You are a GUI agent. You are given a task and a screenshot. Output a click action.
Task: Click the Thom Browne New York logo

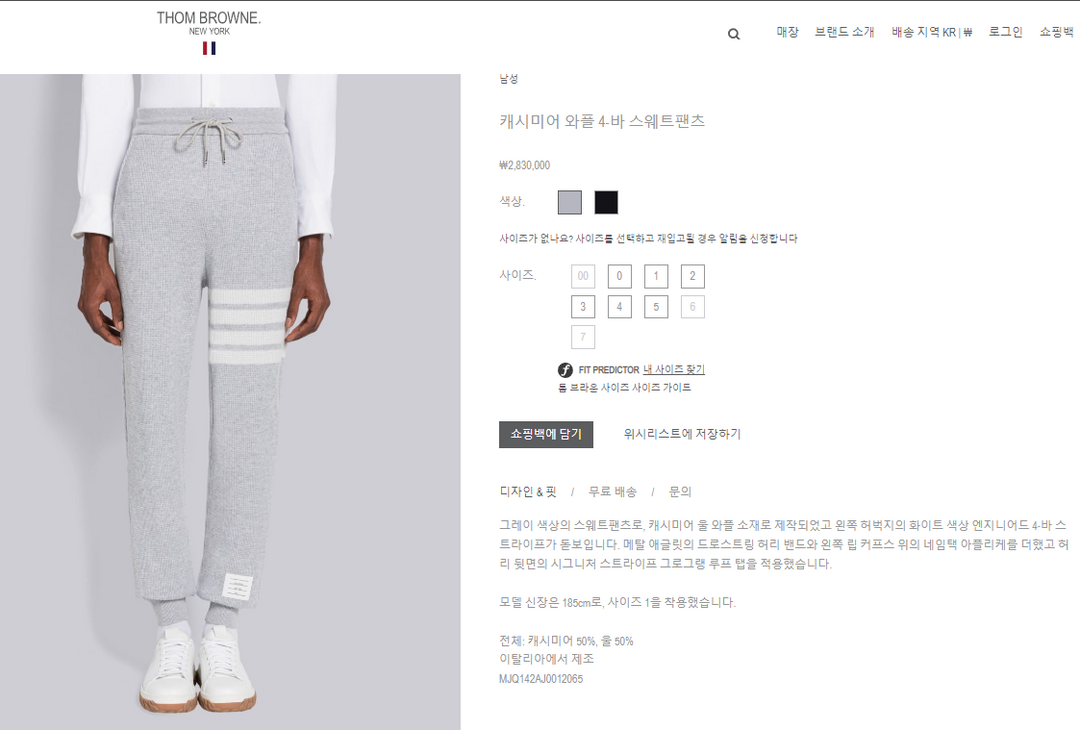coord(209,32)
